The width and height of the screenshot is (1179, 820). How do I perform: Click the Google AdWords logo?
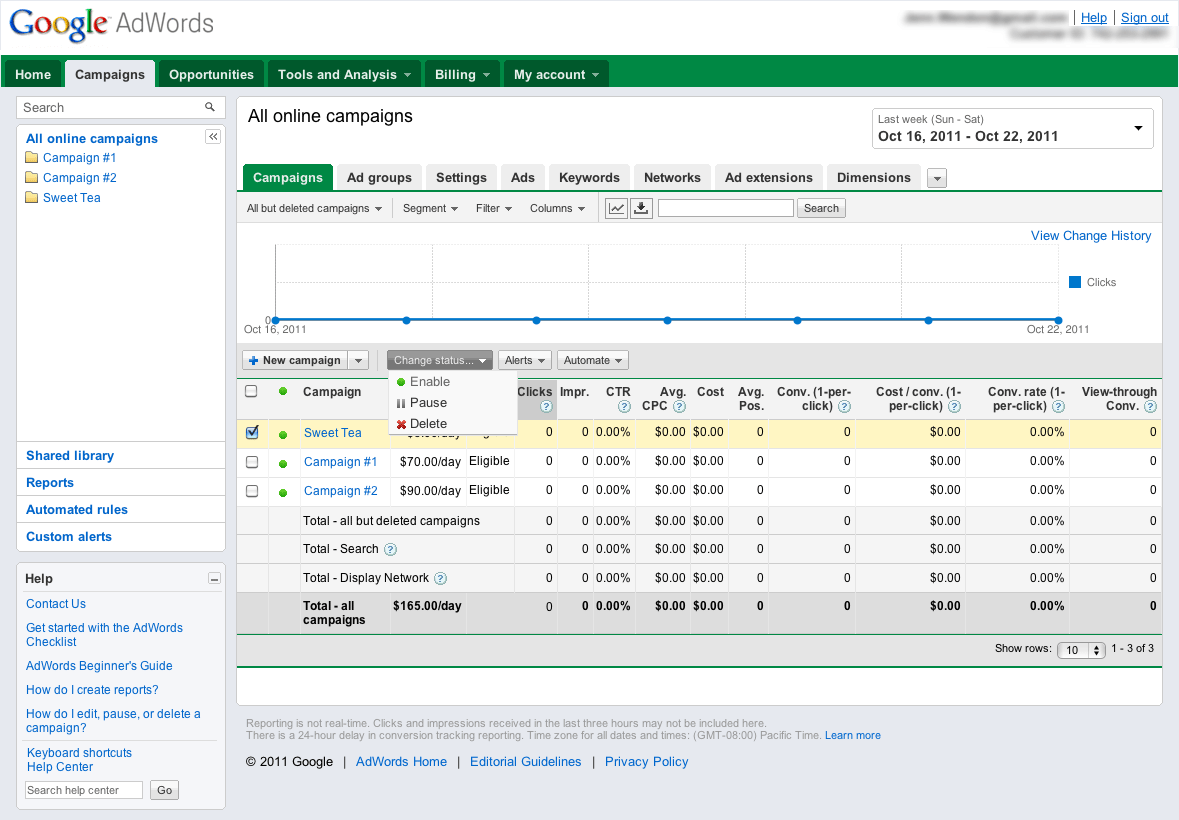point(111,24)
